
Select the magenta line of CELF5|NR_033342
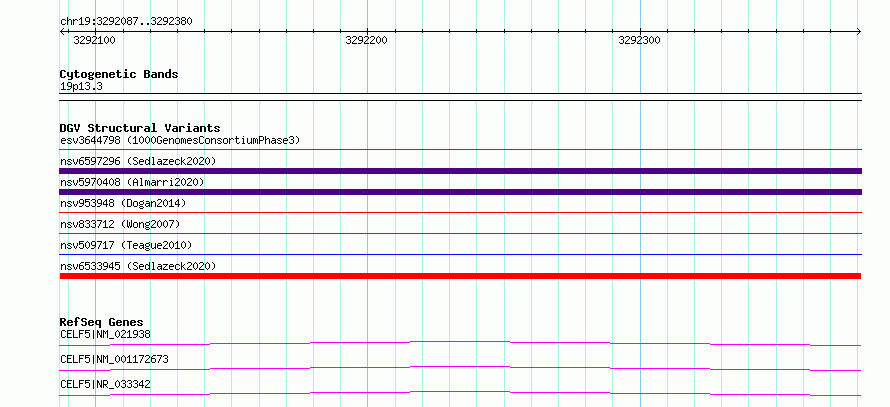460,393
